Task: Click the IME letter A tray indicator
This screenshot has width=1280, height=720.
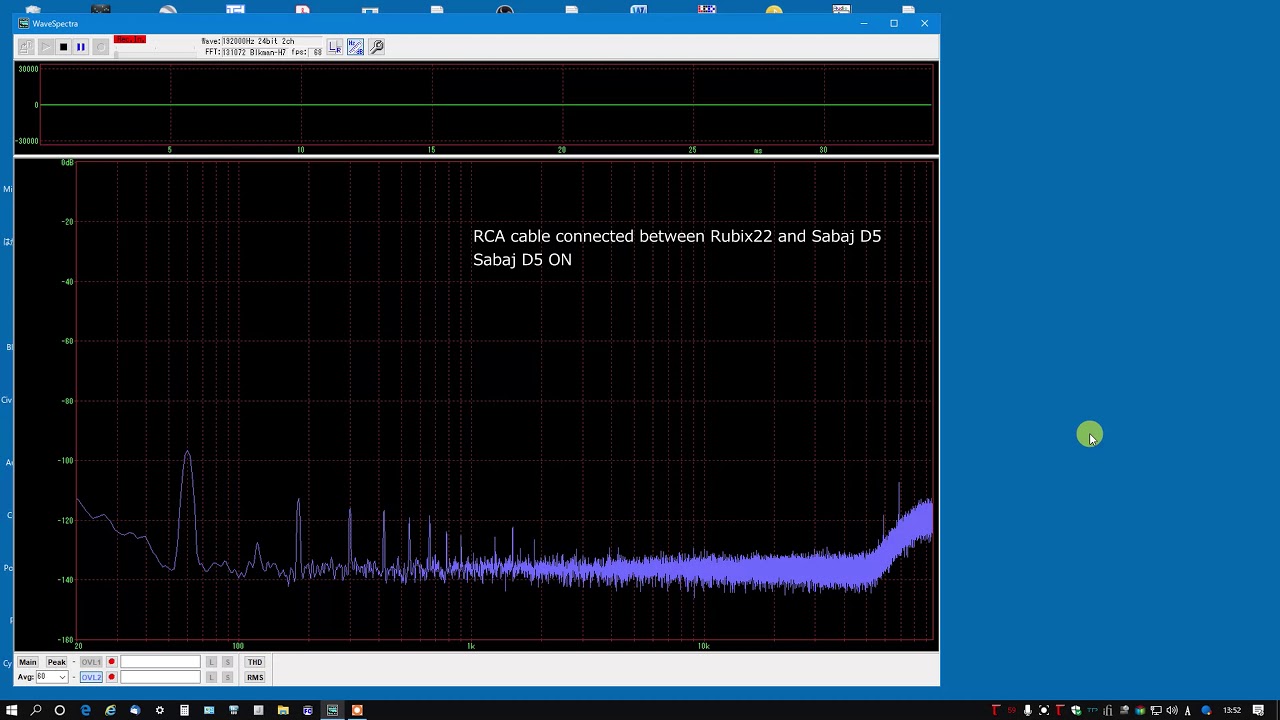Action: 1187,710
